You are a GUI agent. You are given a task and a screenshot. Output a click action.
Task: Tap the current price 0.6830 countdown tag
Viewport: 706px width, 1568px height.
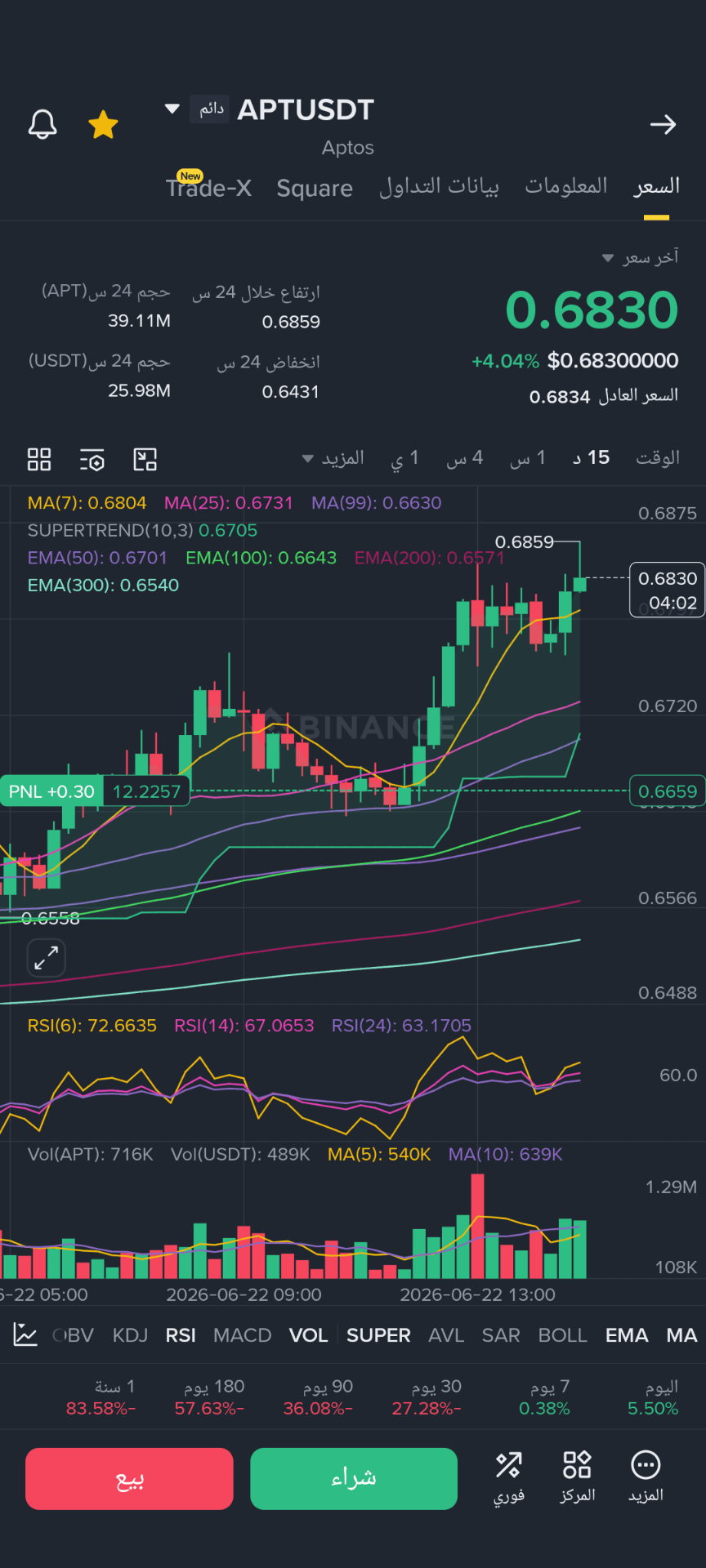(x=667, y=590)
